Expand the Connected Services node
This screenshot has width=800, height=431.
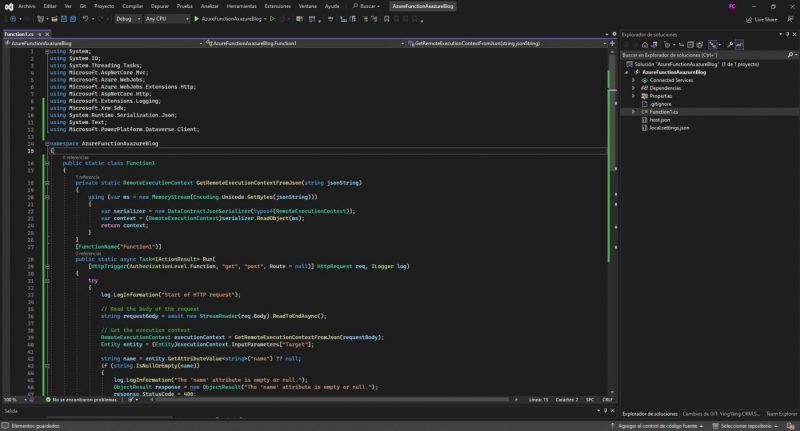coord(634,80)
